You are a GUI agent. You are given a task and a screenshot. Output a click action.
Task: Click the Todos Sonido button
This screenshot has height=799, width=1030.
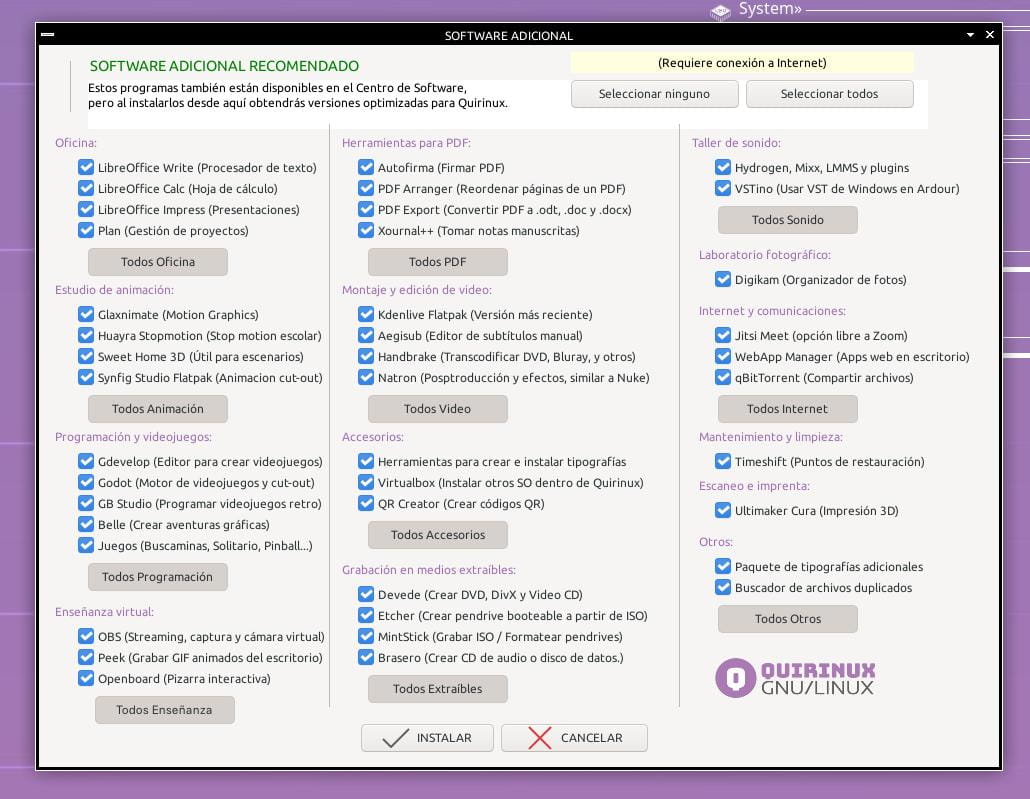pos(788,219)
